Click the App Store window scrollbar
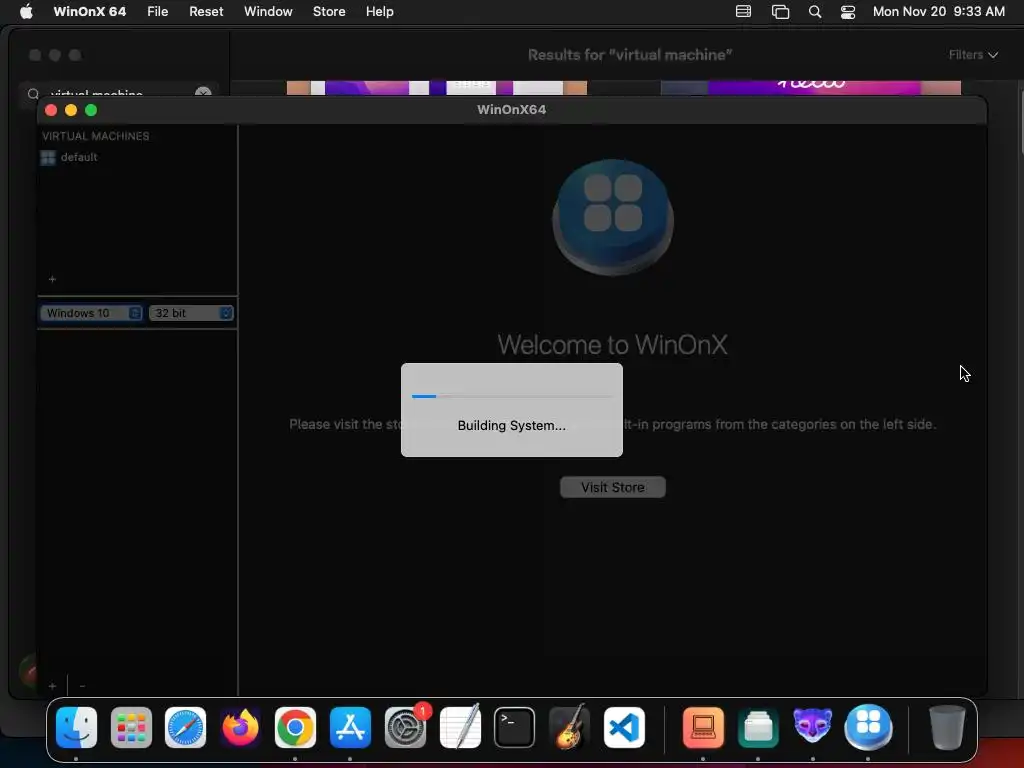 pos(1021,123)
